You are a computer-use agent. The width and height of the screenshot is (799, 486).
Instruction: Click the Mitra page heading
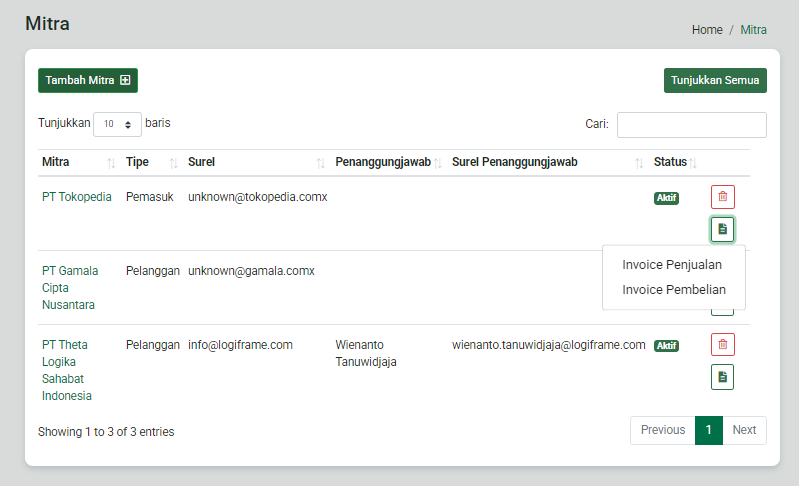[47, 23]
